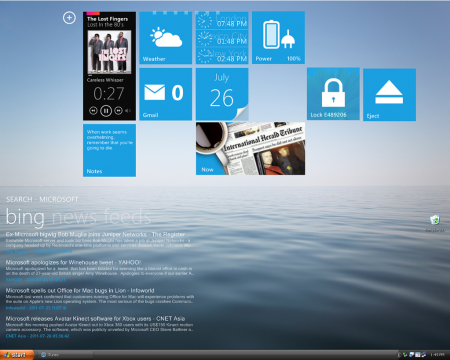Image resolution: width=450 pixels, height=360 pixels.
Task: Click the blue window tray icon
Action: pos(411,355)
